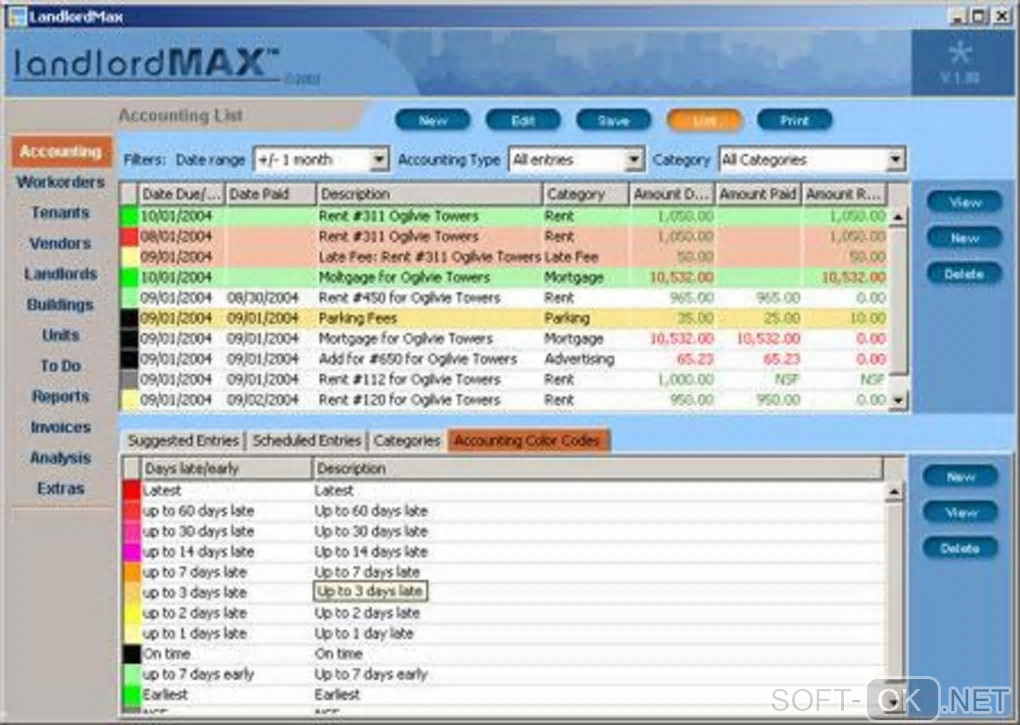
Task: Click Delete button beside color codes list
Action: (x=961, y=548)
